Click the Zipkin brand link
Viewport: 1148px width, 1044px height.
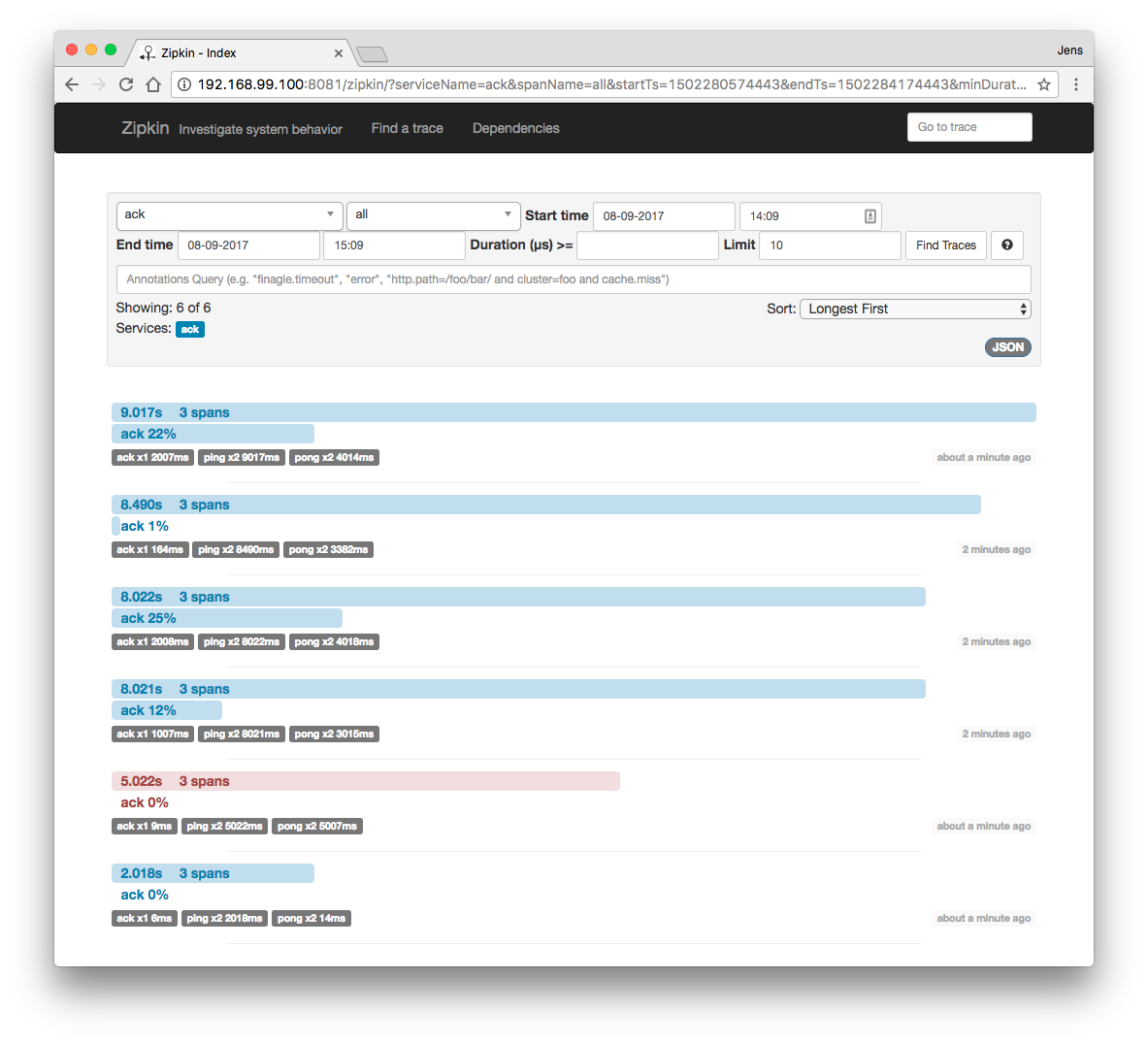[x=145, y=128]
